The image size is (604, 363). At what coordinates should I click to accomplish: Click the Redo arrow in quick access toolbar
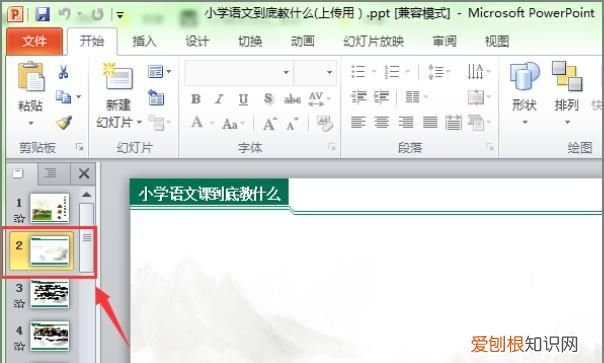(x=97, y=15)
